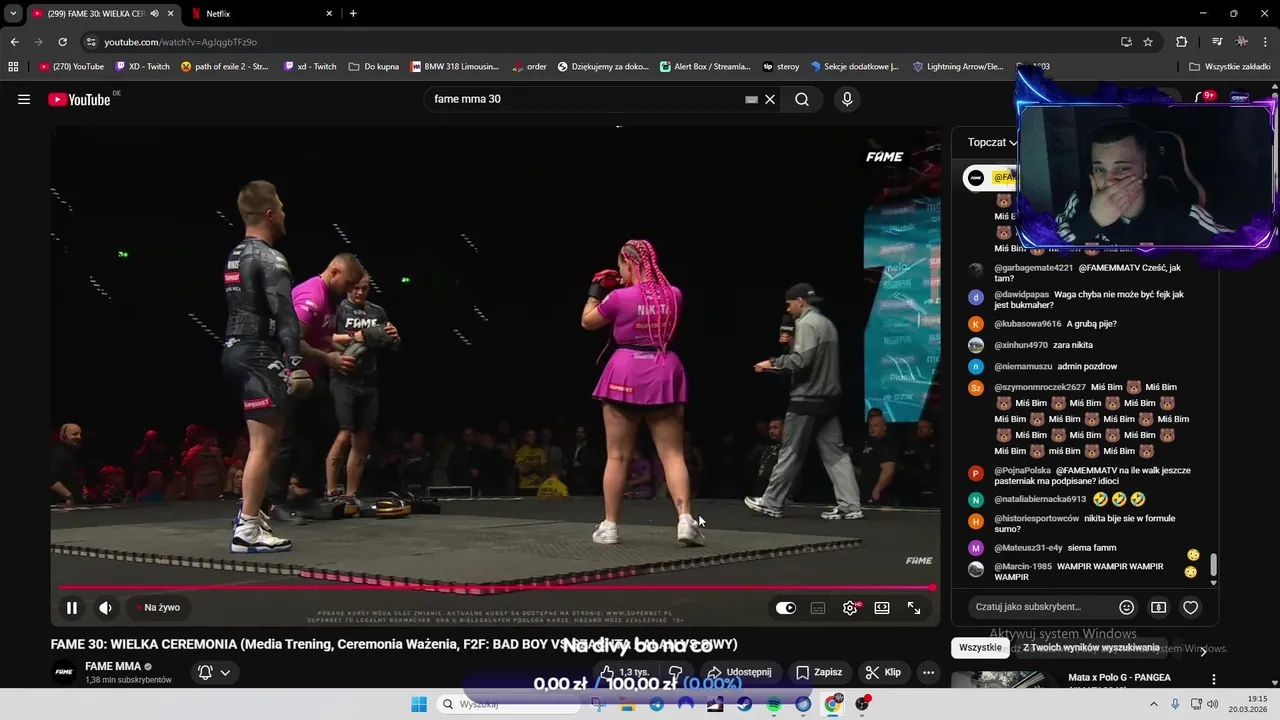Reload the page
Image resolution: width=1280 pixels, height=720 pixels.
(62, 42)
